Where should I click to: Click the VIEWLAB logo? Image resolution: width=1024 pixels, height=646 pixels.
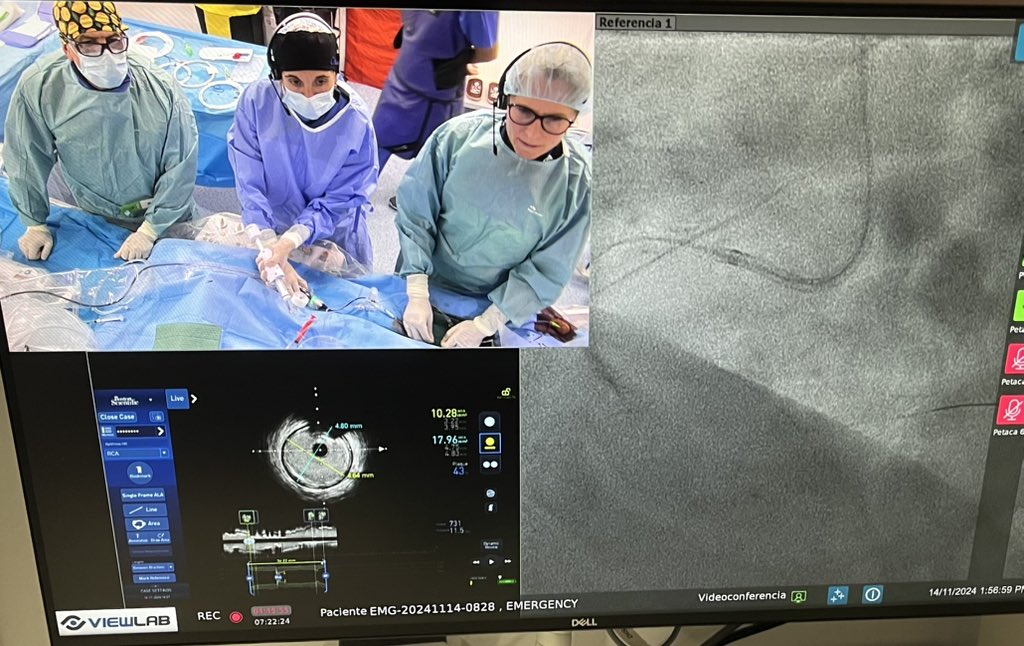(x=117, y=621)
